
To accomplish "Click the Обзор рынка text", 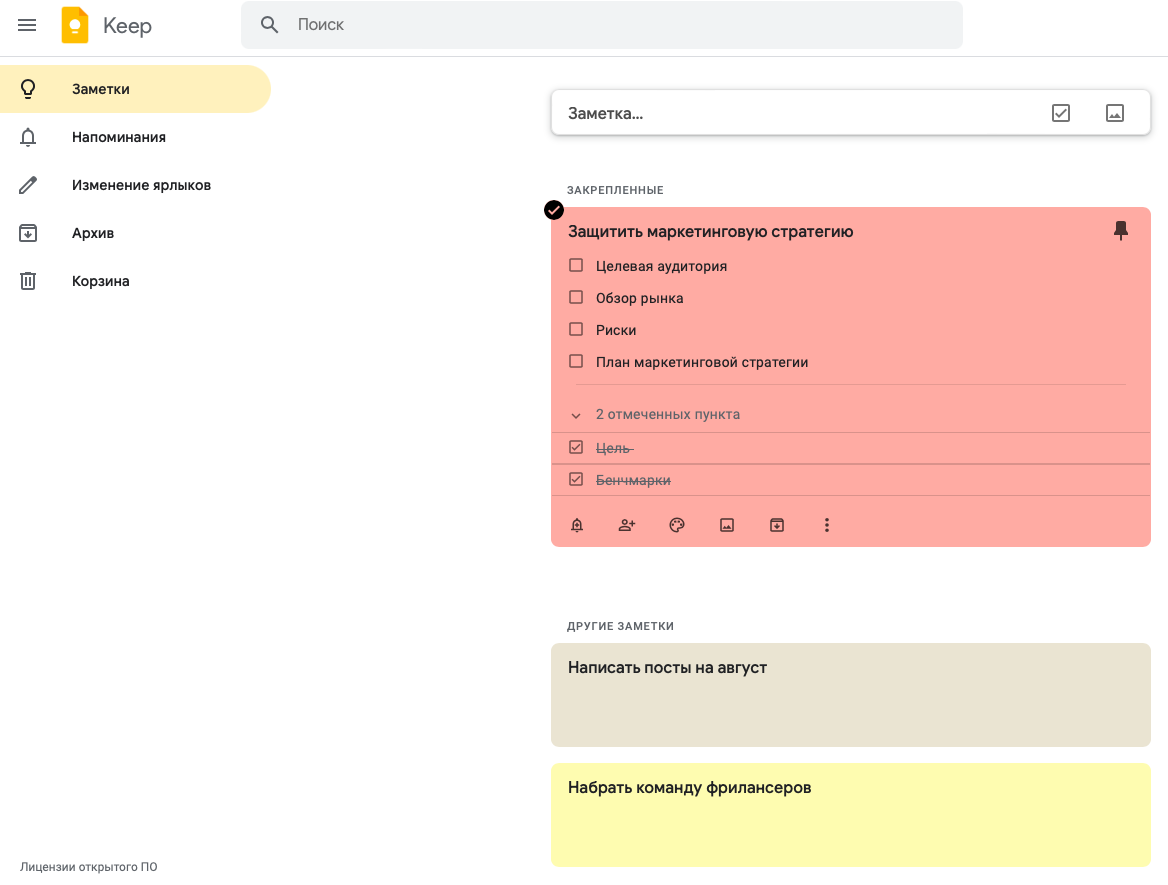I will [x=639, y=299].
